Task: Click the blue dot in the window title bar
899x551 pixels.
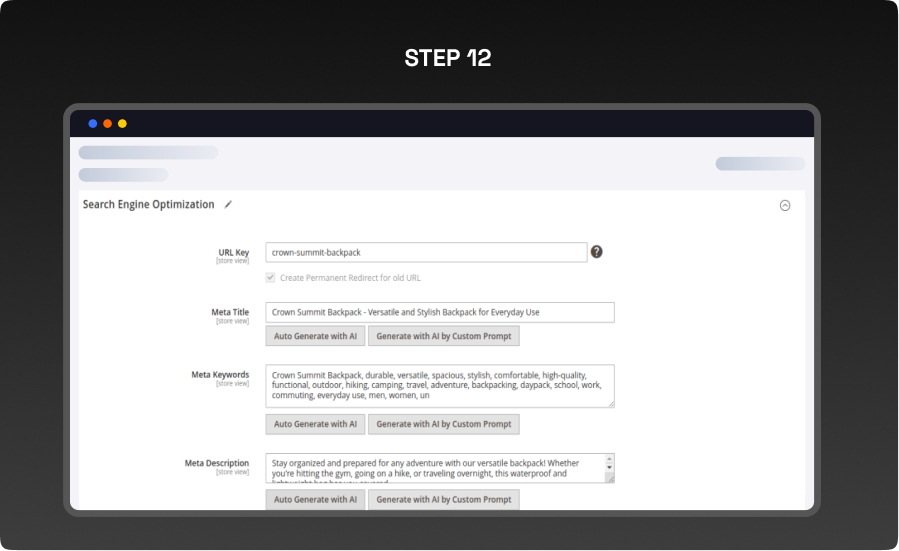Action: (93, 124)
